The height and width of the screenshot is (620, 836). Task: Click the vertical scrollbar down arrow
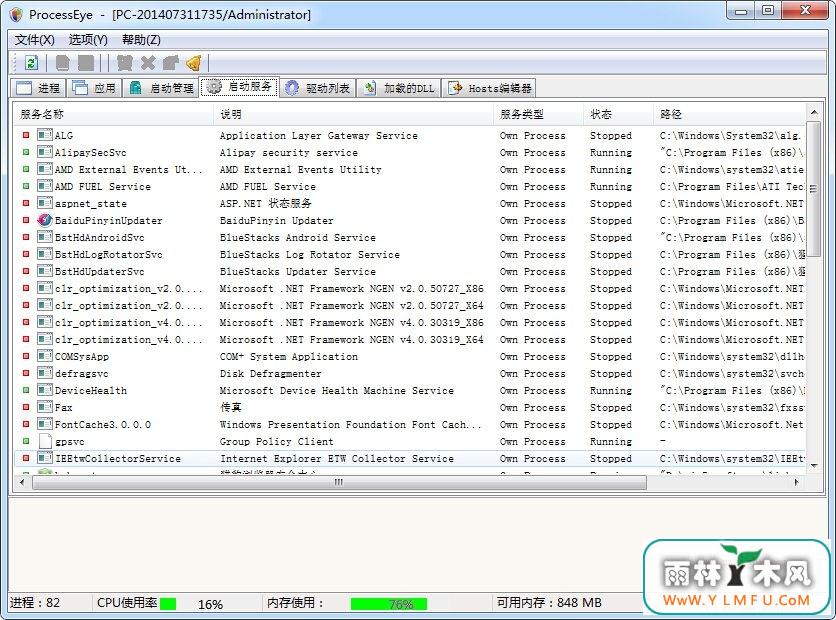pyautogui.click(x=814, y=465)
